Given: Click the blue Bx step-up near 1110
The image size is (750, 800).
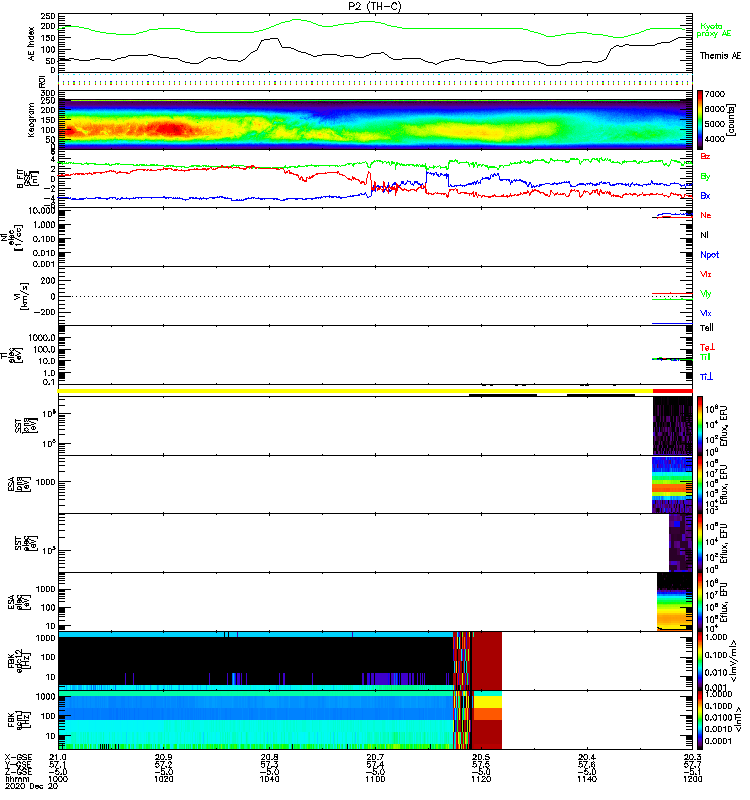Looking at the screenshot, I should (x=427, y=179).
